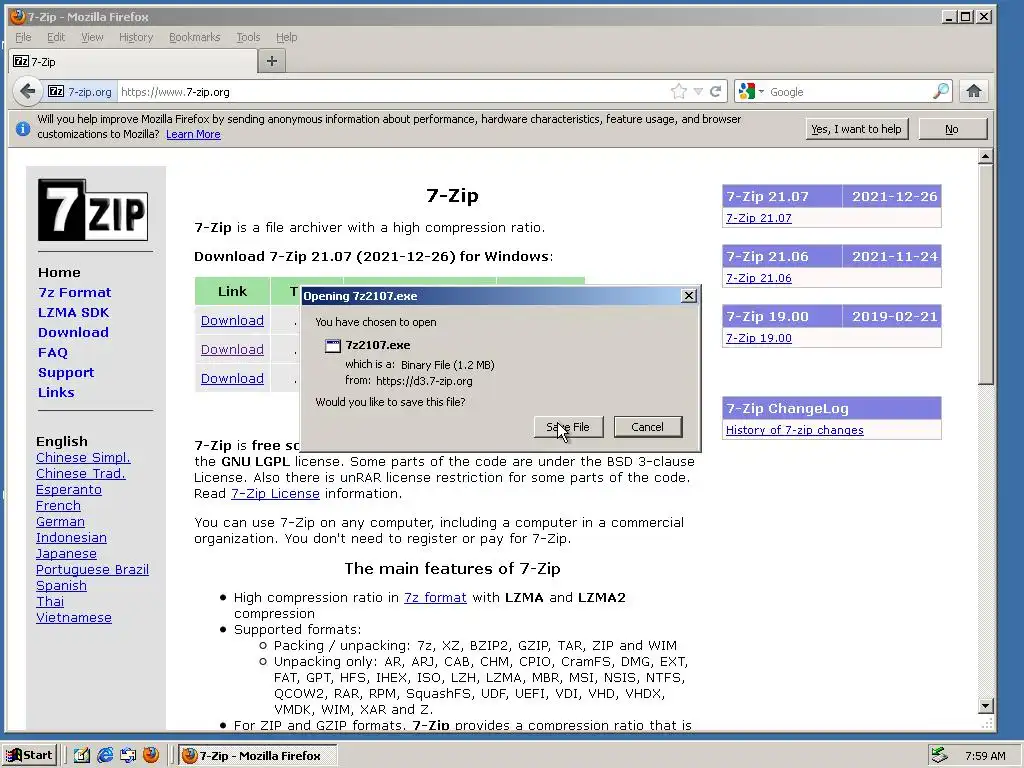Click Cancel in the download dialog
1024x768 pixels.
[647, 427]
